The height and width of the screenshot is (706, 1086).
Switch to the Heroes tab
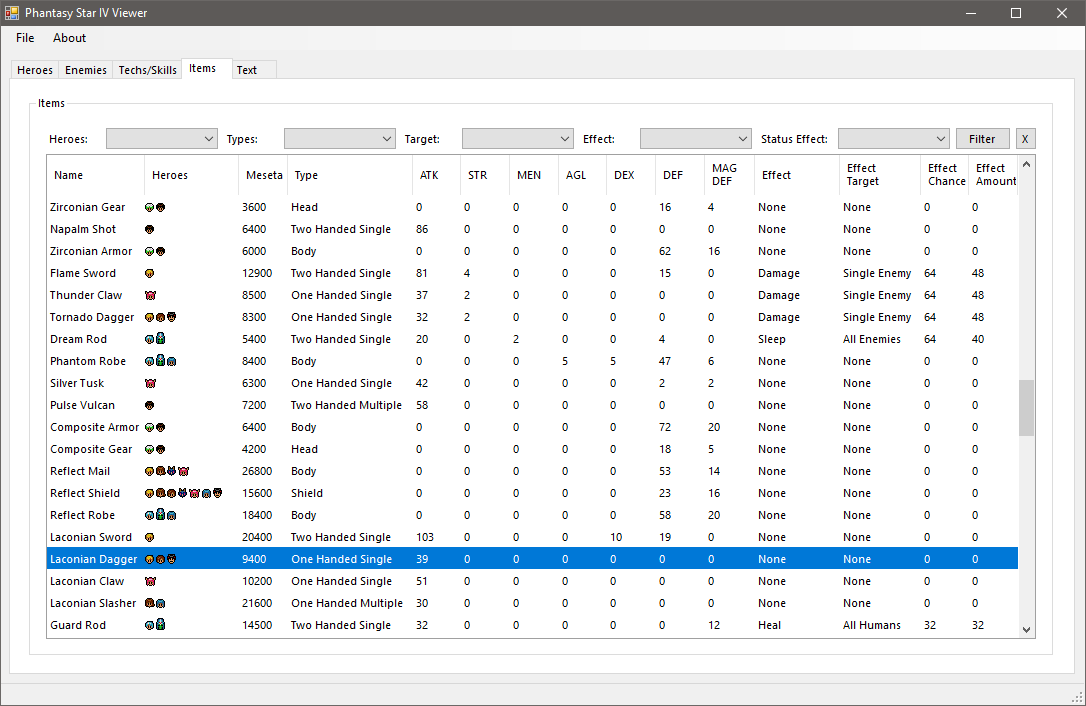[35, 70]
